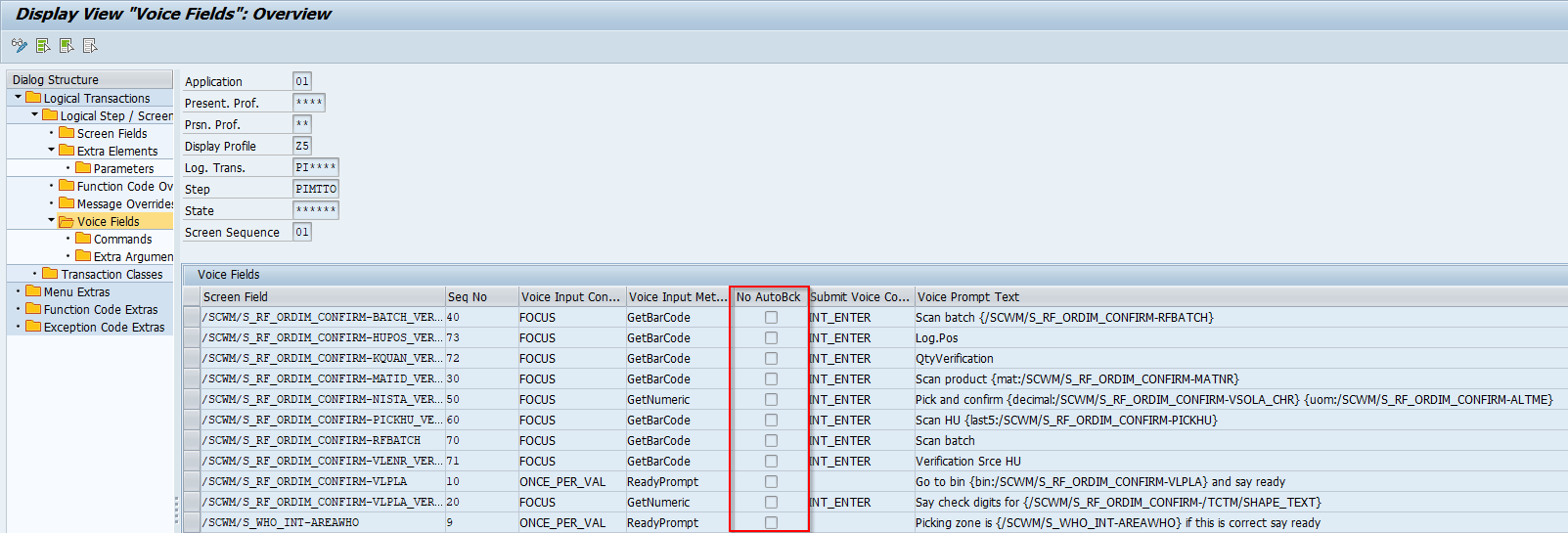Image resolution: width=1568 pixels, height=533 pixels.
Task: Click the Deselect All toolbar icon
Action: tap(90, 45)
